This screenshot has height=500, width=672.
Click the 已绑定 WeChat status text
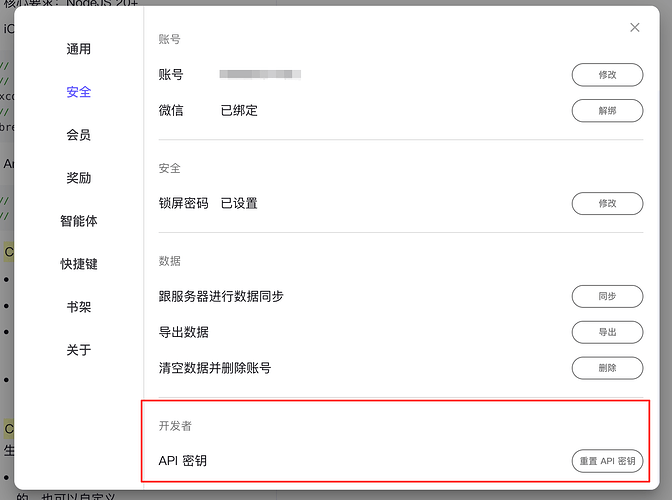click(x=239, y=111)
